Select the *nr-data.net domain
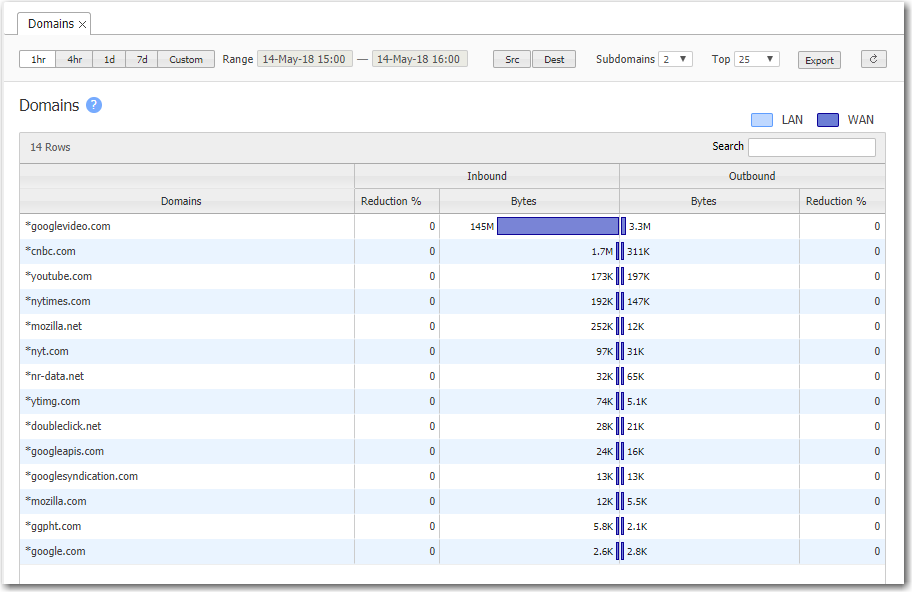Screen dimensions: 912x592 (54, 376)
